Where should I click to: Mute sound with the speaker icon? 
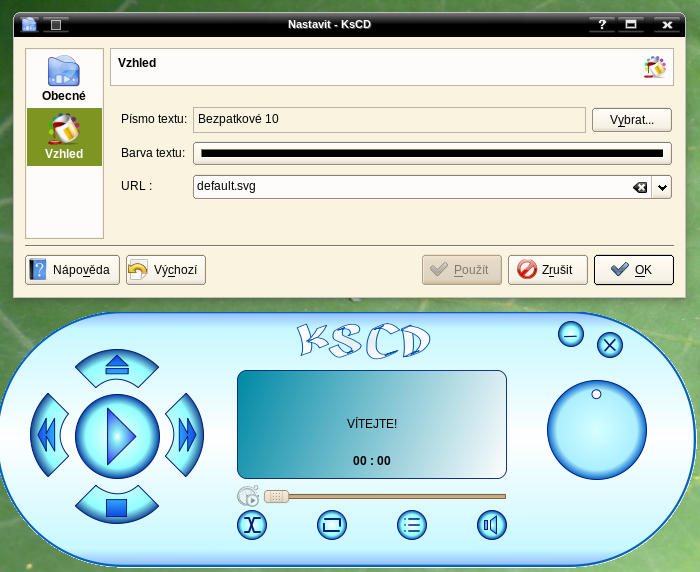pyautogui.click(x=492, y=525)
